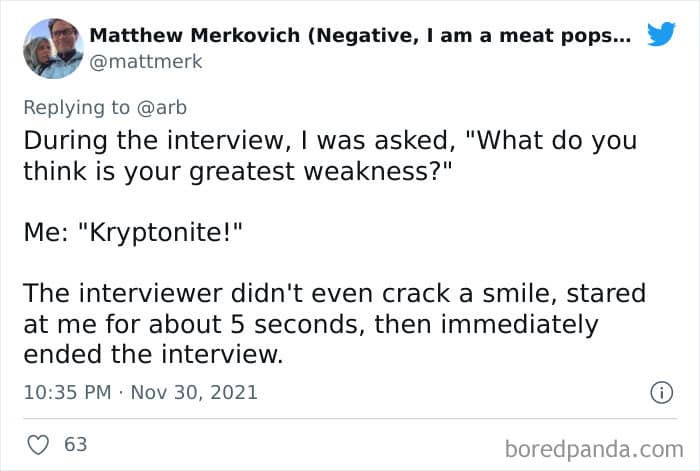This screenshot has height=471, width=700.
Task: Click the 10:35 PM time
Action: pos(67,393)
